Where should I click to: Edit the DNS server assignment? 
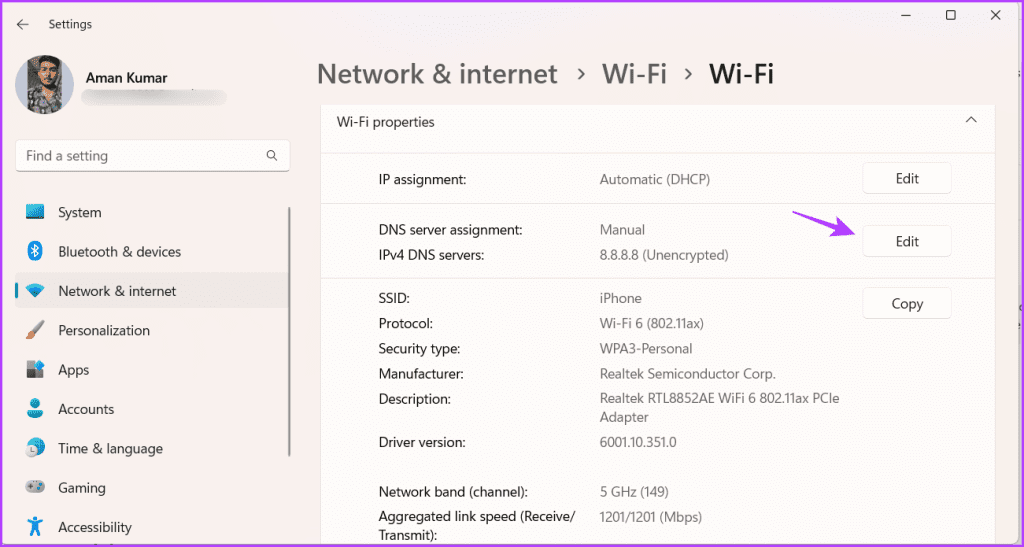[x=906, y=241]
